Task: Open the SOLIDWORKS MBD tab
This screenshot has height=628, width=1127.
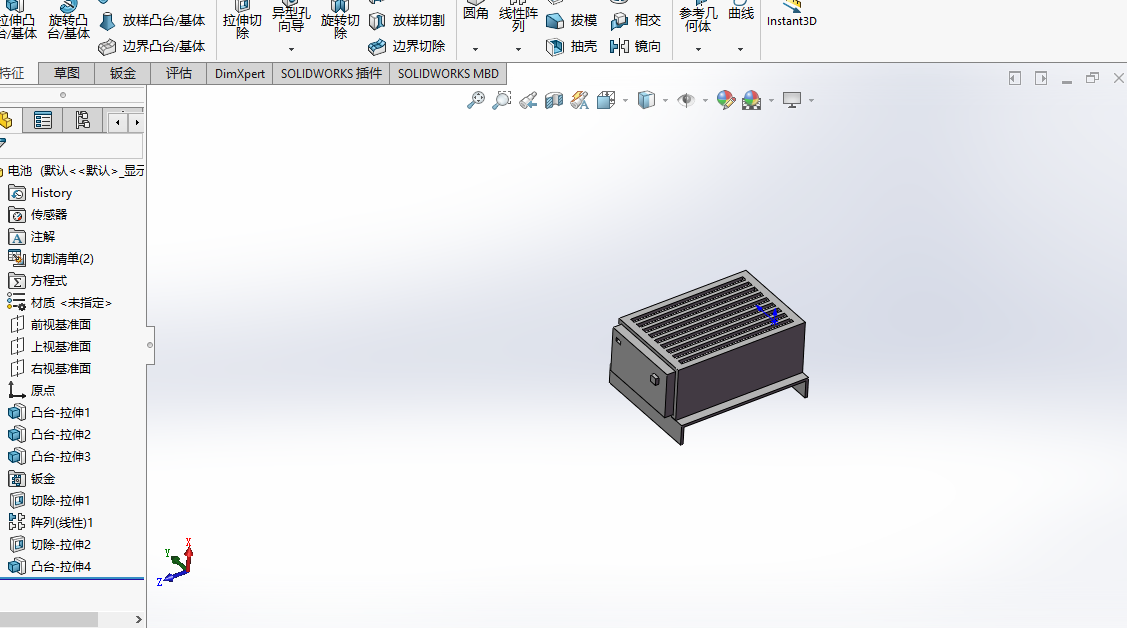Action: (x=448, y=73)
